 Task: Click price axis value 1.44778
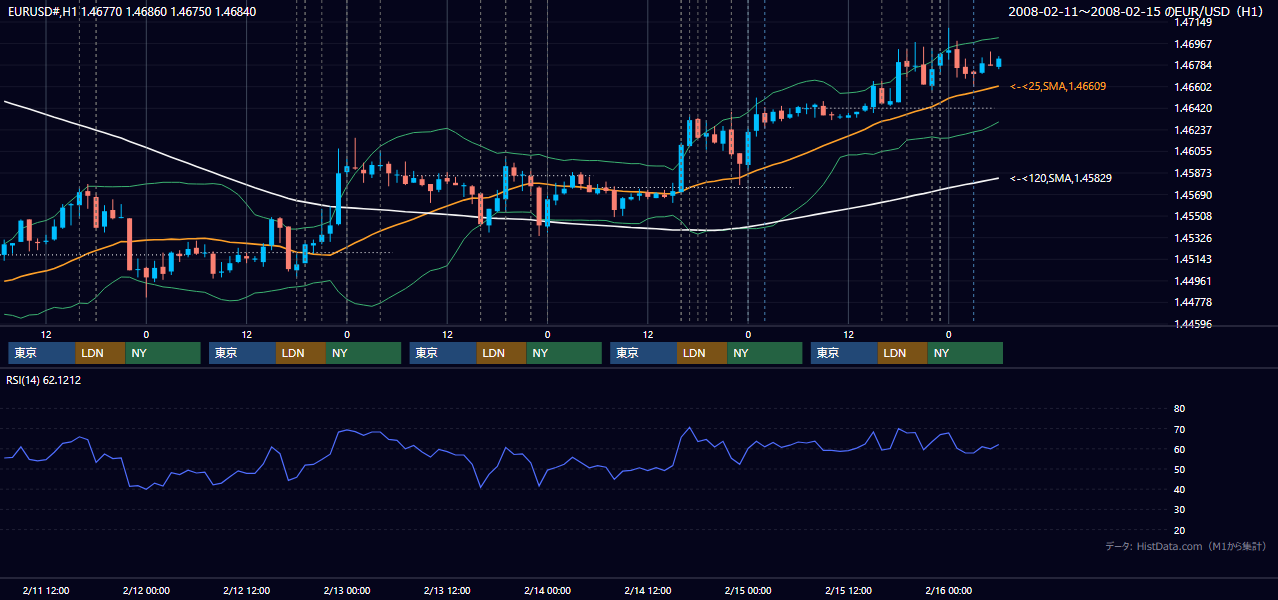click(x=1193, y=302)
